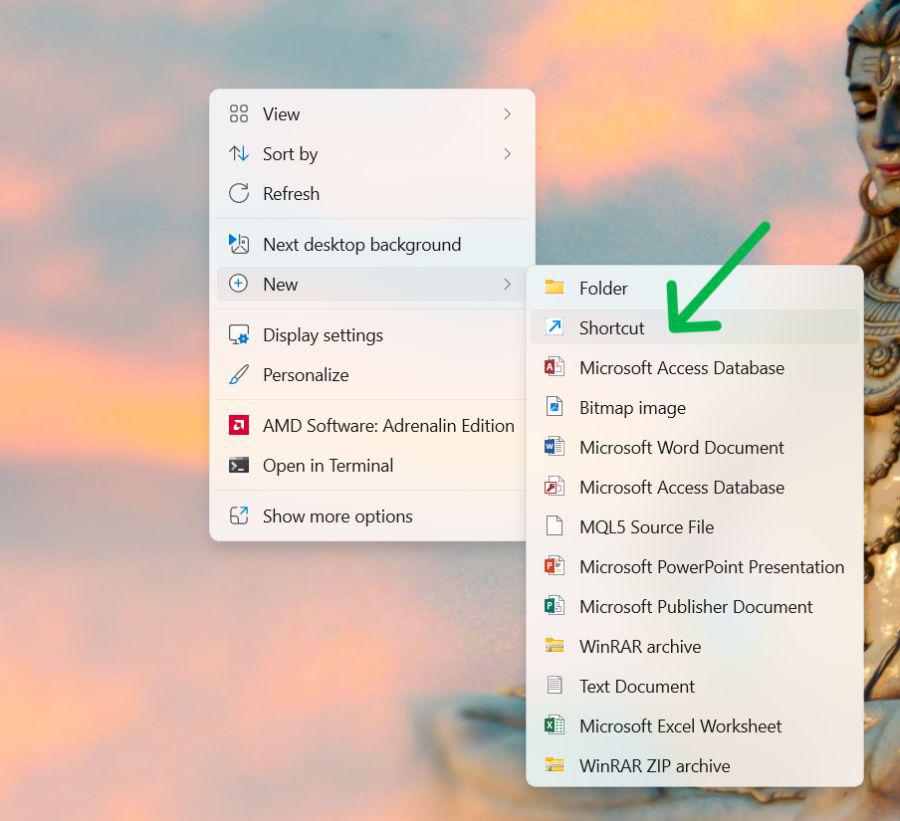900x821 pixels.
Task: Select the MQL5 Source File icon
Action: pos(554,527)
